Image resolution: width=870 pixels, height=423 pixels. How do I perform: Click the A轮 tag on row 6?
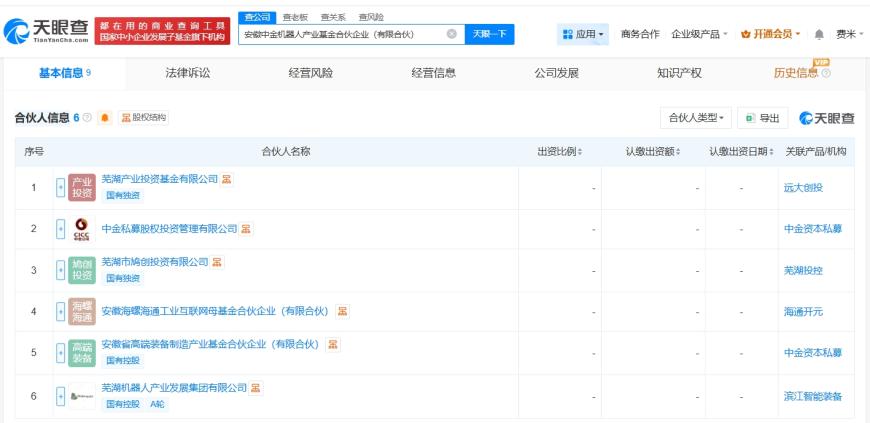coord(157,404)
